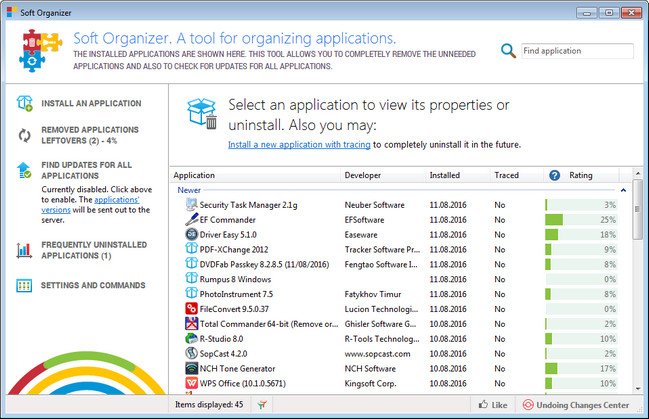Screen dimensions: 649x419
Task: Click the Soft Organizer puzzle logo
Action: point(40,50)
